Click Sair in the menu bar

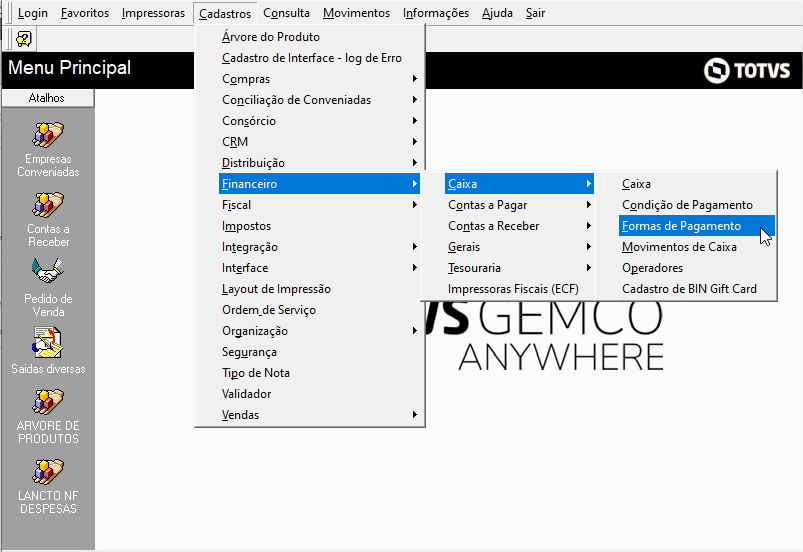pos(535,13)
